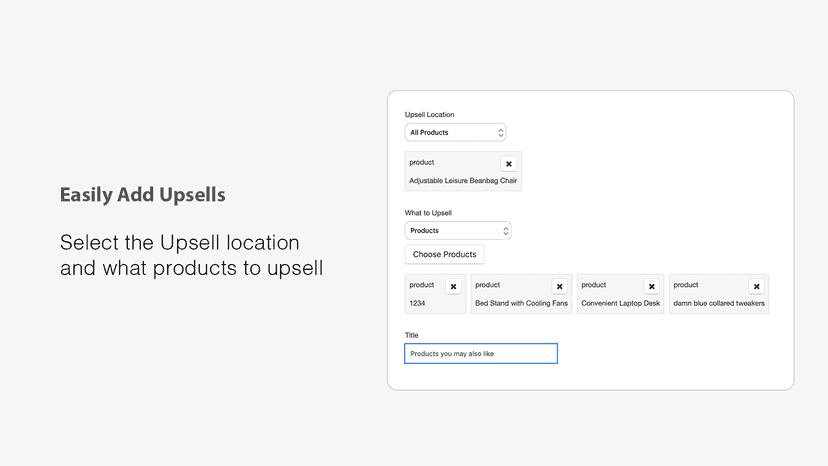Click 'Bed Stand with Cooling Fans' text

pyautogui.click(x=521, y=303)
